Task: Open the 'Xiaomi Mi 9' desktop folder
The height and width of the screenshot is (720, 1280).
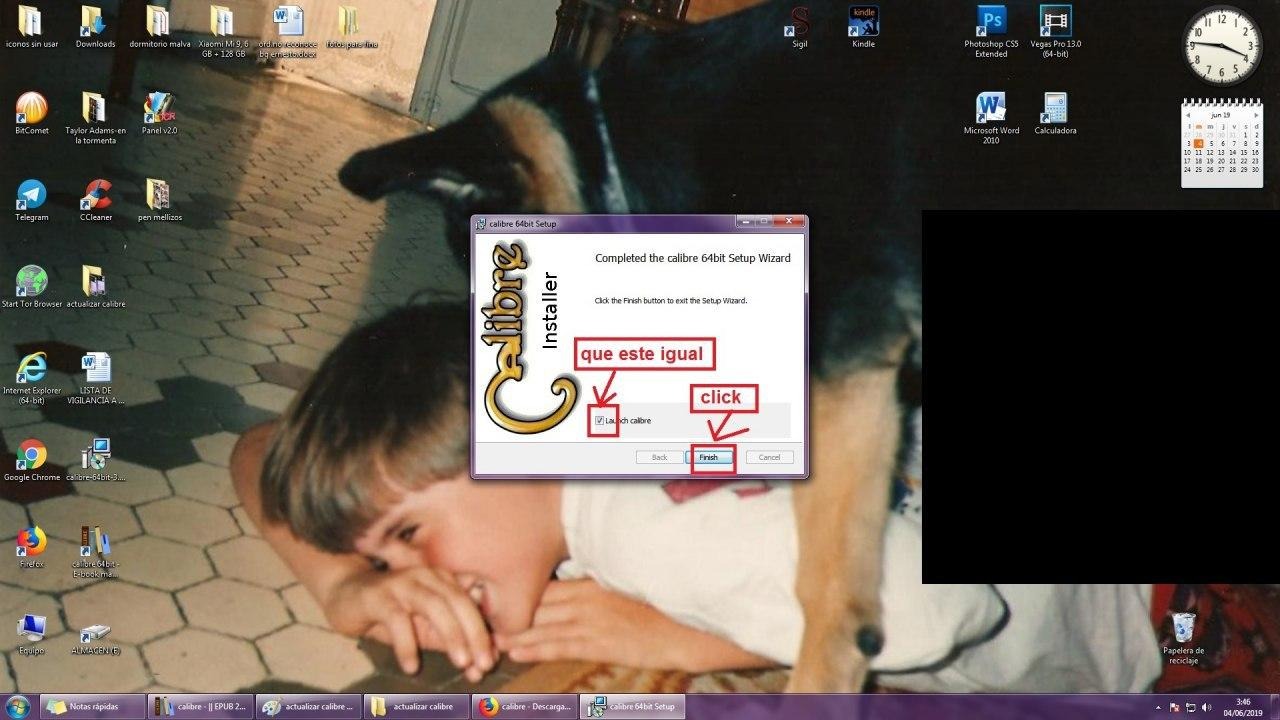Action: [223, 32]
